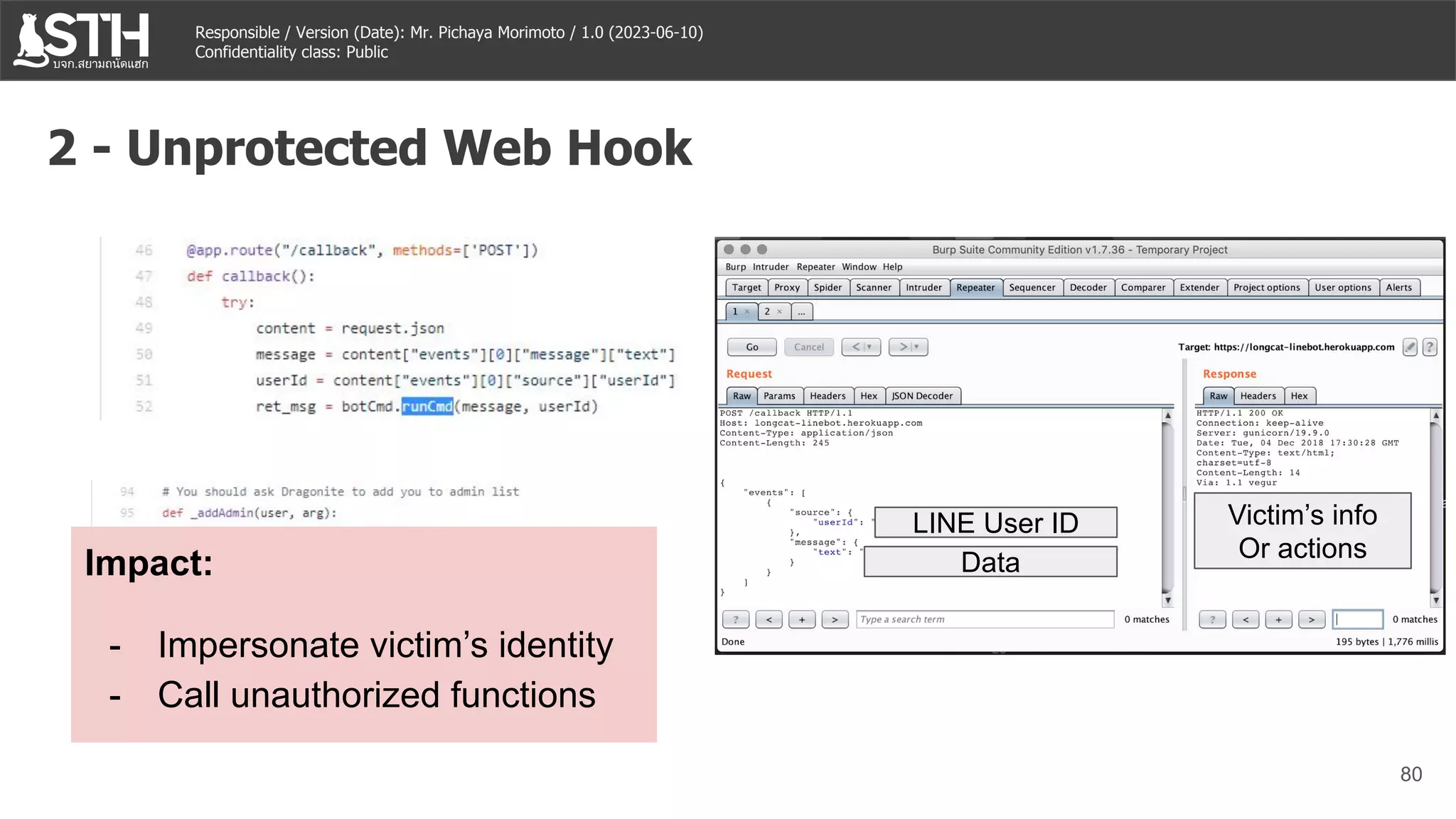Viewport: 1456px width, 819px height.
Task: Click '195 bytes | 1,776 millis' status text
Action: coord(1386,641)
